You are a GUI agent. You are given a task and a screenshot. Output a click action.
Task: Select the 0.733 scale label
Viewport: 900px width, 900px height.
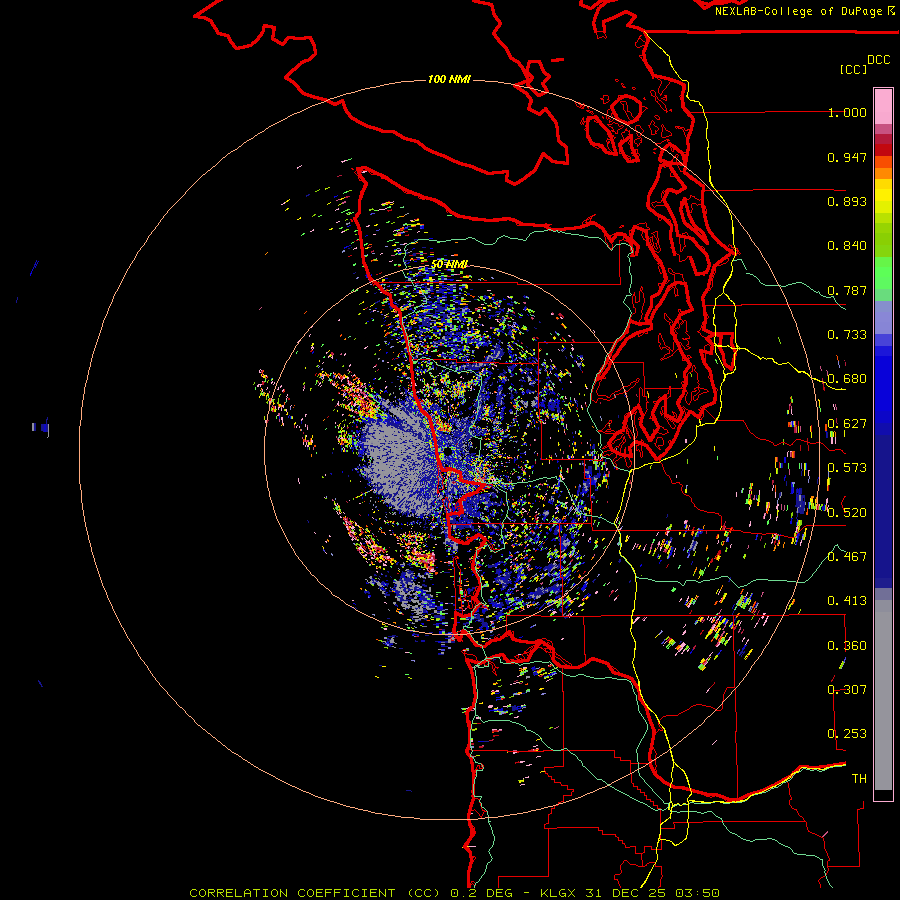coord(847,335)
